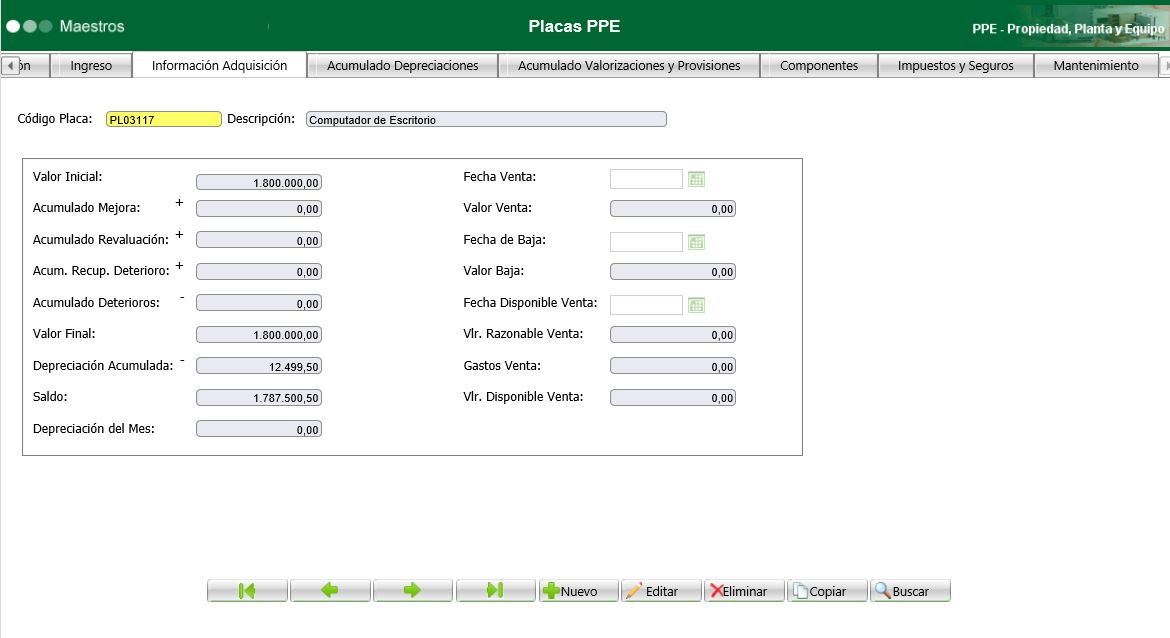Click Saldo field 1.787.500,50

click(259, 398)
